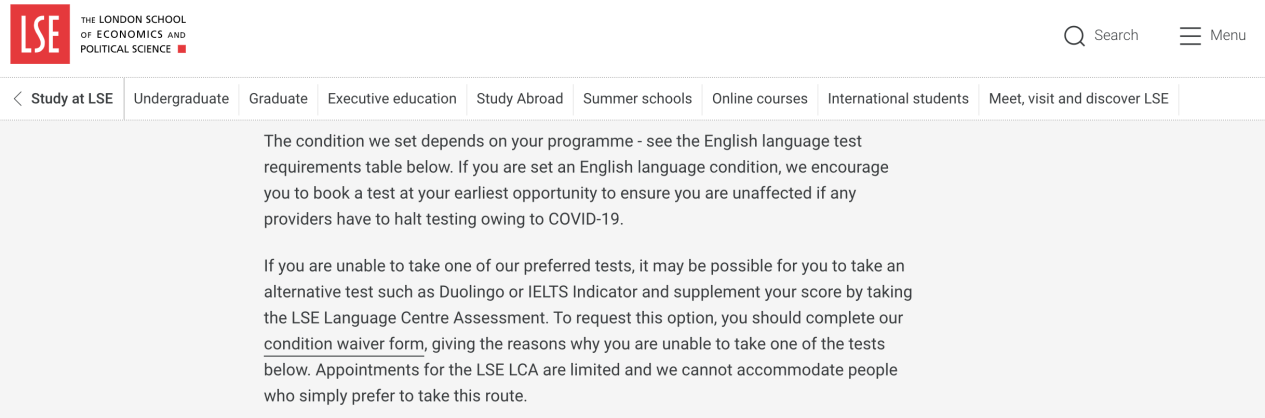
Task: Click the magnifying glass search icon
Action: (1074, 36)
